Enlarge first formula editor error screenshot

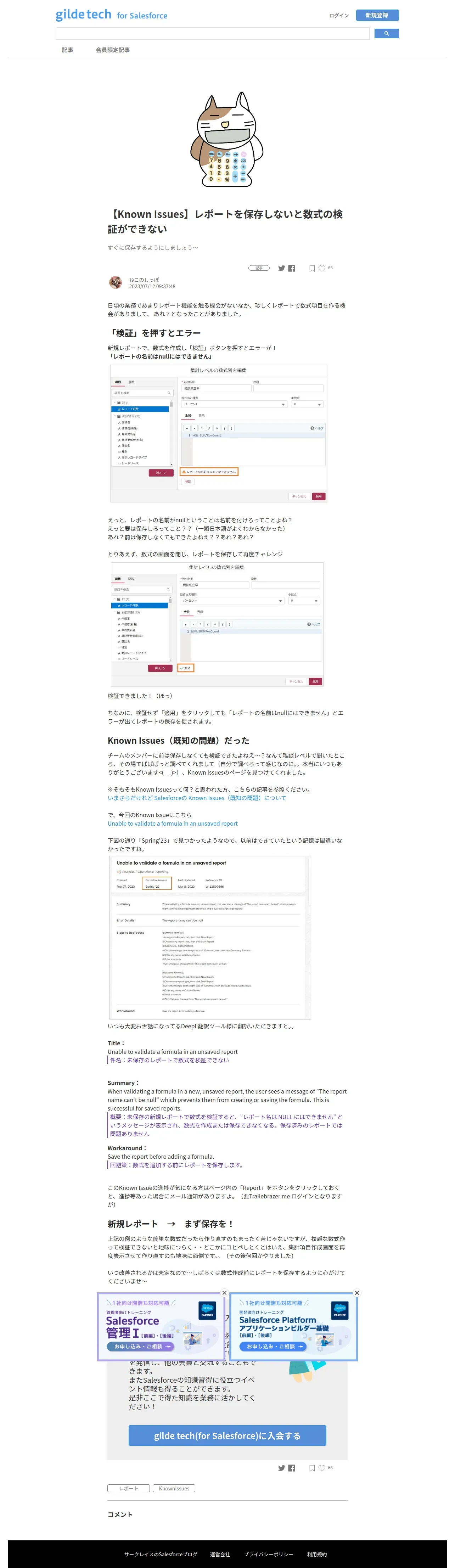[x=219, y=433]
